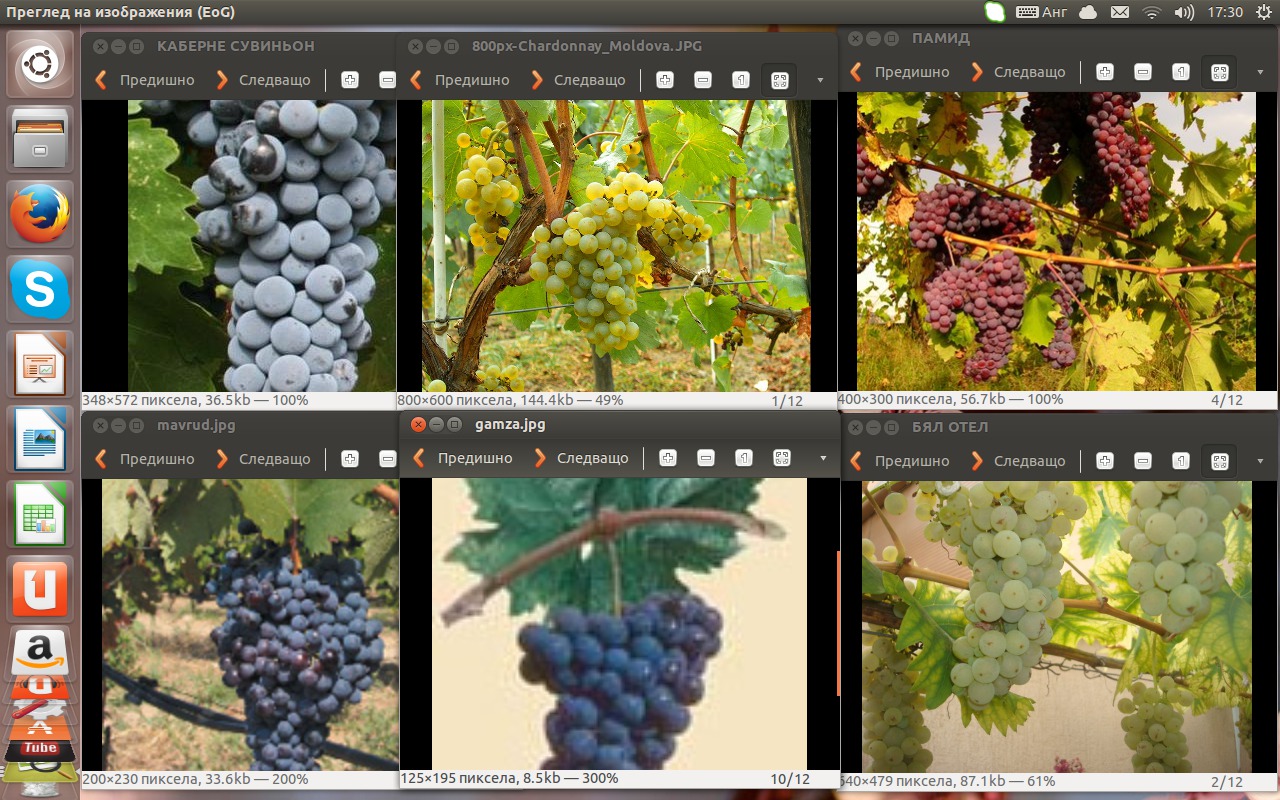
Task: Open toolbar dropdown arrow in gamza.jpg window
Action: (x=823, y=458)
